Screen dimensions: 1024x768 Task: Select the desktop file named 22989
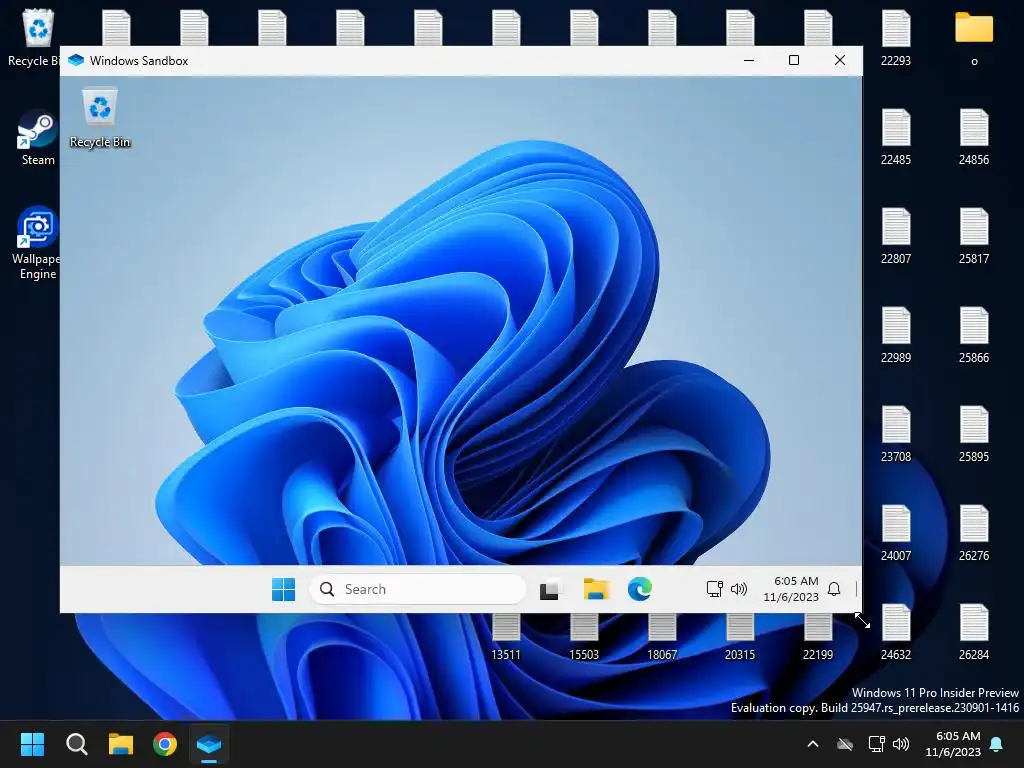pyautogui.click(x=896, y=335)
